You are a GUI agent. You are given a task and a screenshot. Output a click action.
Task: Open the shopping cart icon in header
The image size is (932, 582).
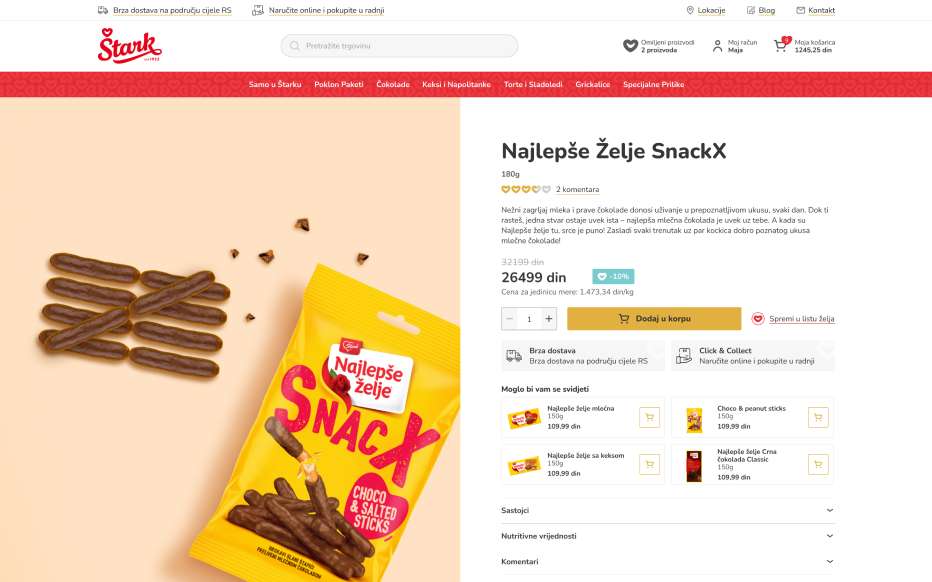[781, 45]
